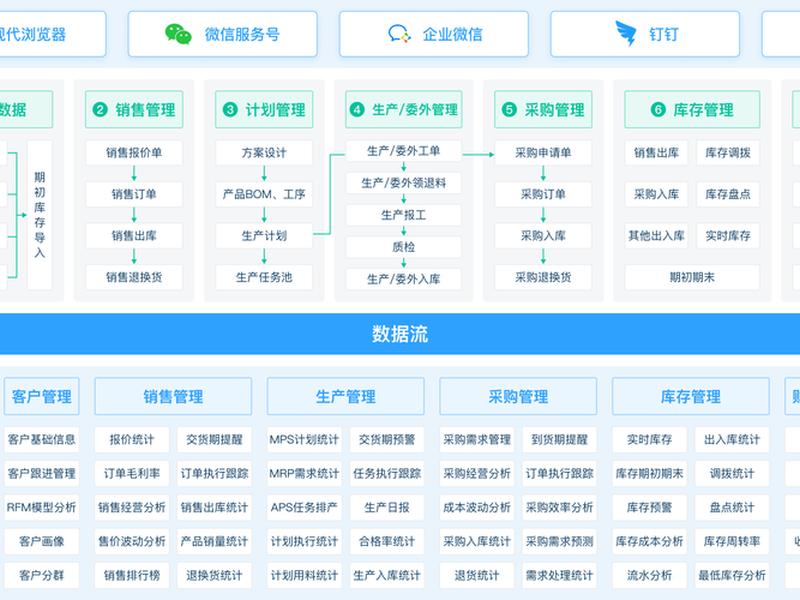800x600 pixels.
Task: Click the 最低库存分析 item
Action: [x=732, y=576]
